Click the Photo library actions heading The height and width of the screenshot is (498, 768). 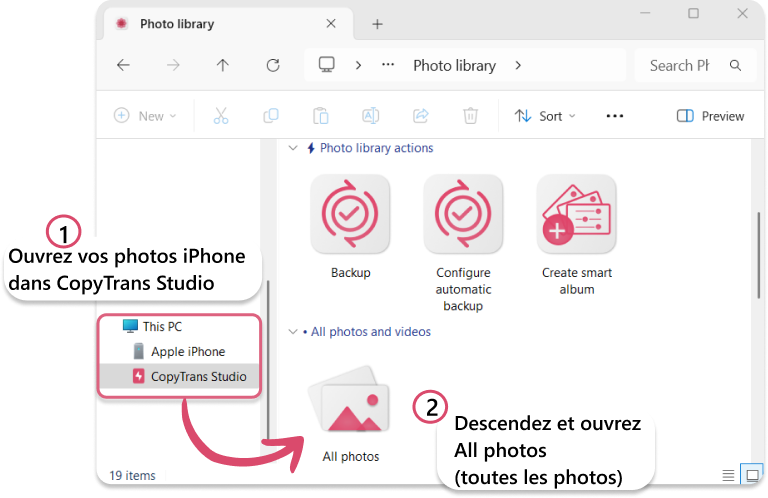(x=376, y=148)
